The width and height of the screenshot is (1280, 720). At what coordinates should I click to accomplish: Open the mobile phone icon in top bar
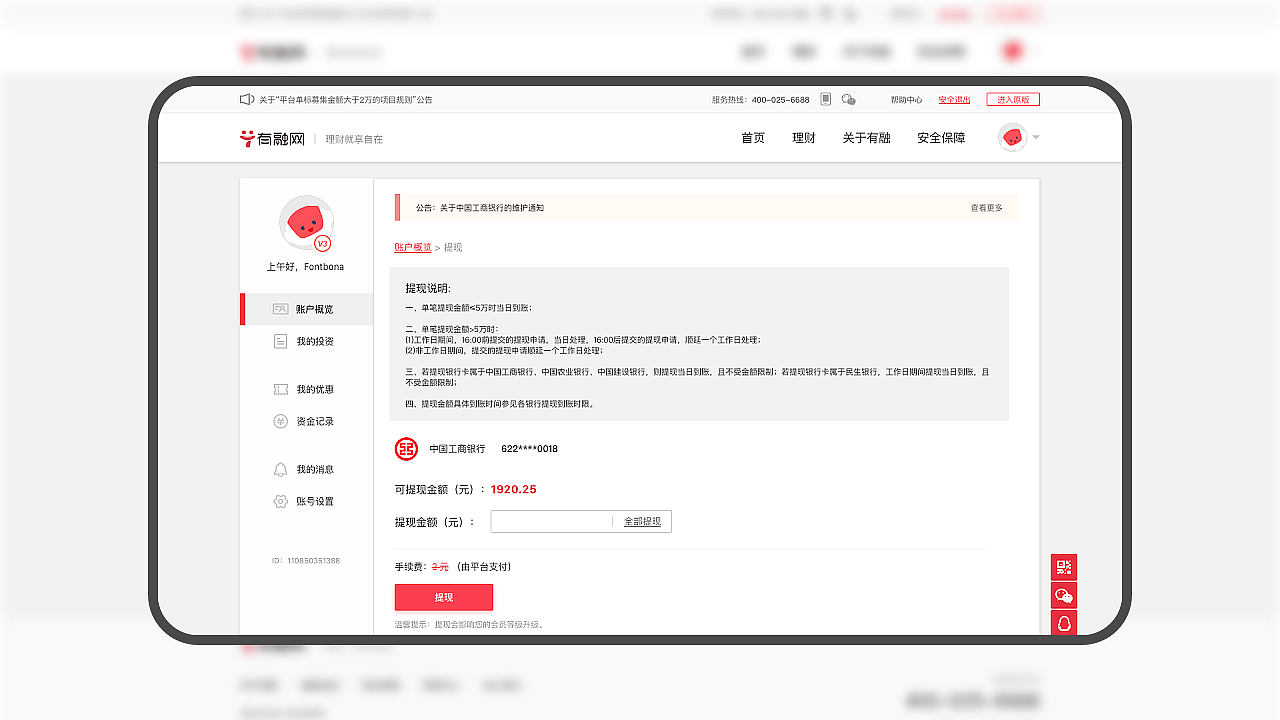coord(826,99)
